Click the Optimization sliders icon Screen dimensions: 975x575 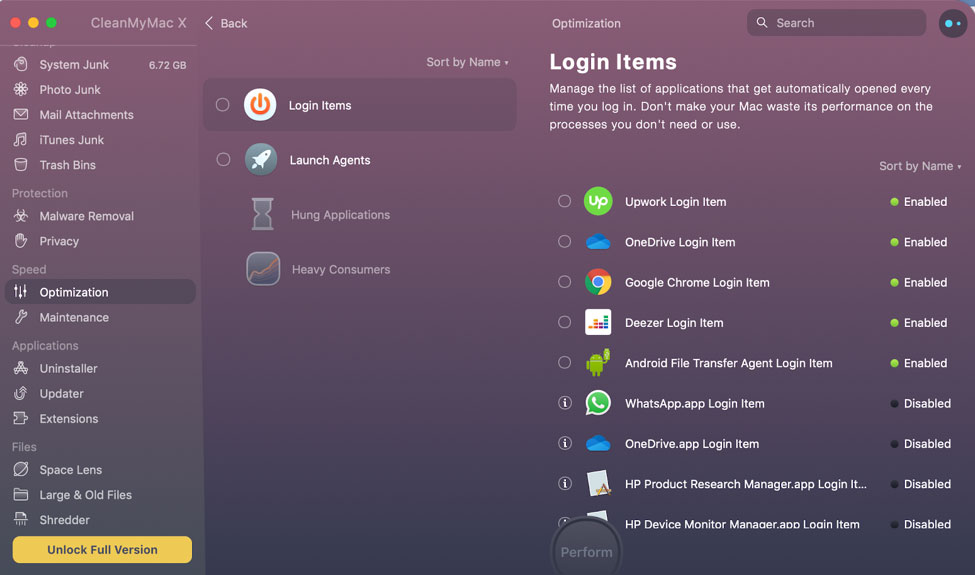click(x=21, y=292)
